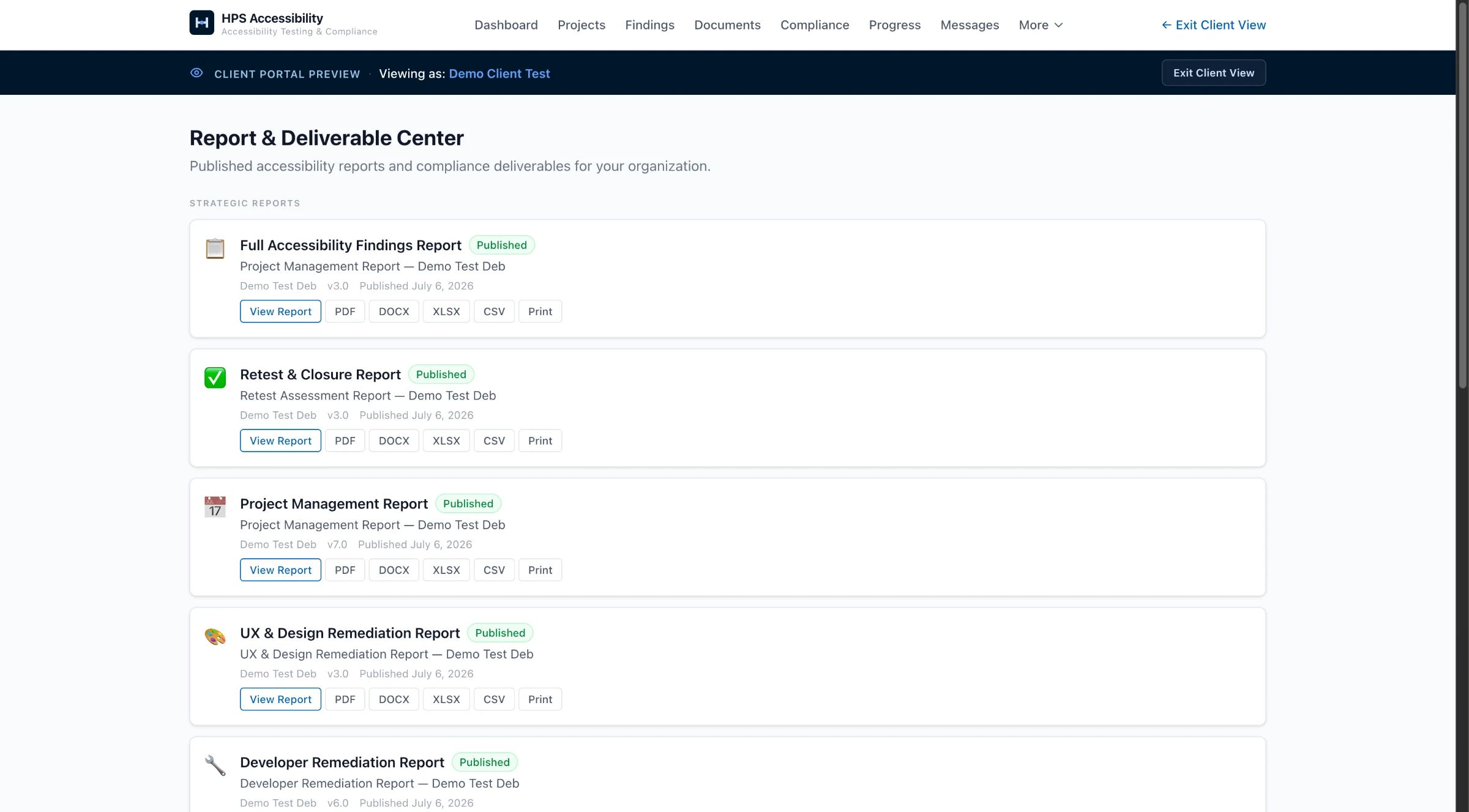Download Project Management Report as PDF
Image resolution: width=1469 pixels, height=812 pixels.
coord(345,570)
